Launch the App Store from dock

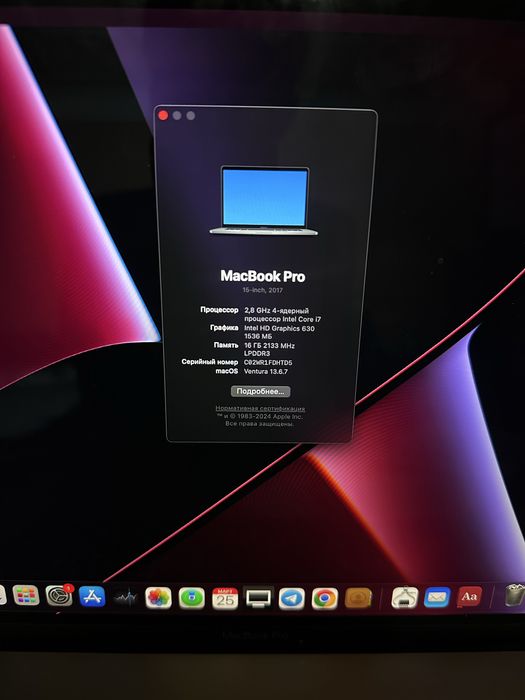(x=92, y=596)
